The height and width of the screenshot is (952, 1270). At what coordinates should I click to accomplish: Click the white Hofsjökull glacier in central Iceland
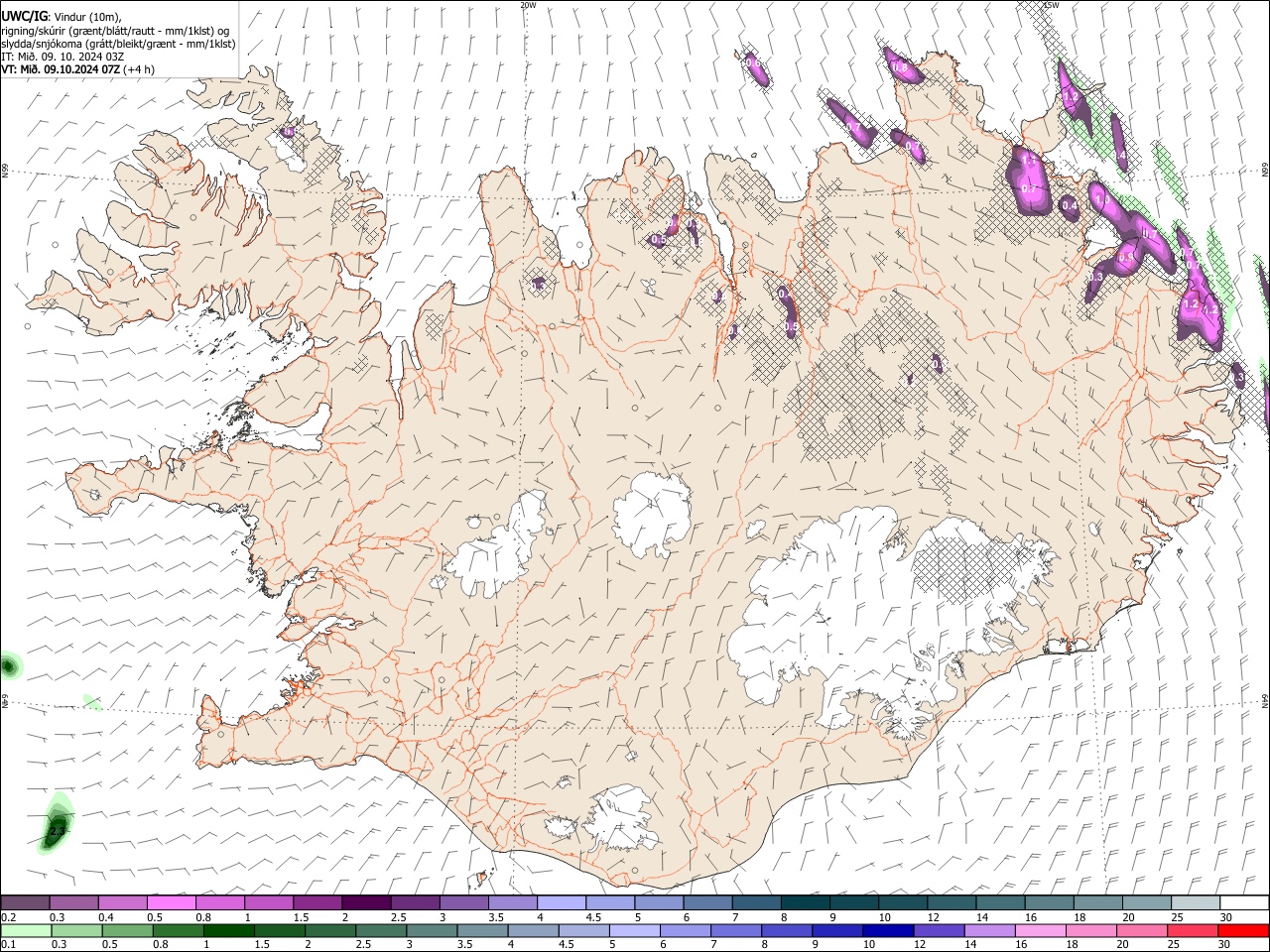(652, 515)
